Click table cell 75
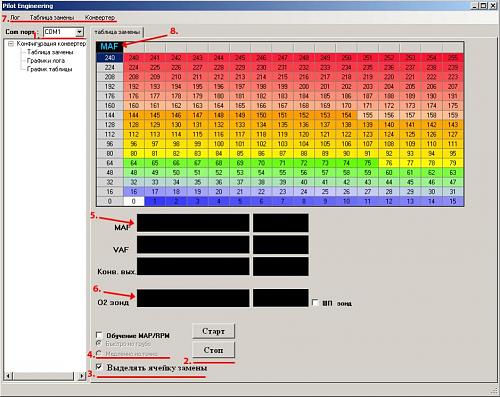 click(x=368, y=163)
